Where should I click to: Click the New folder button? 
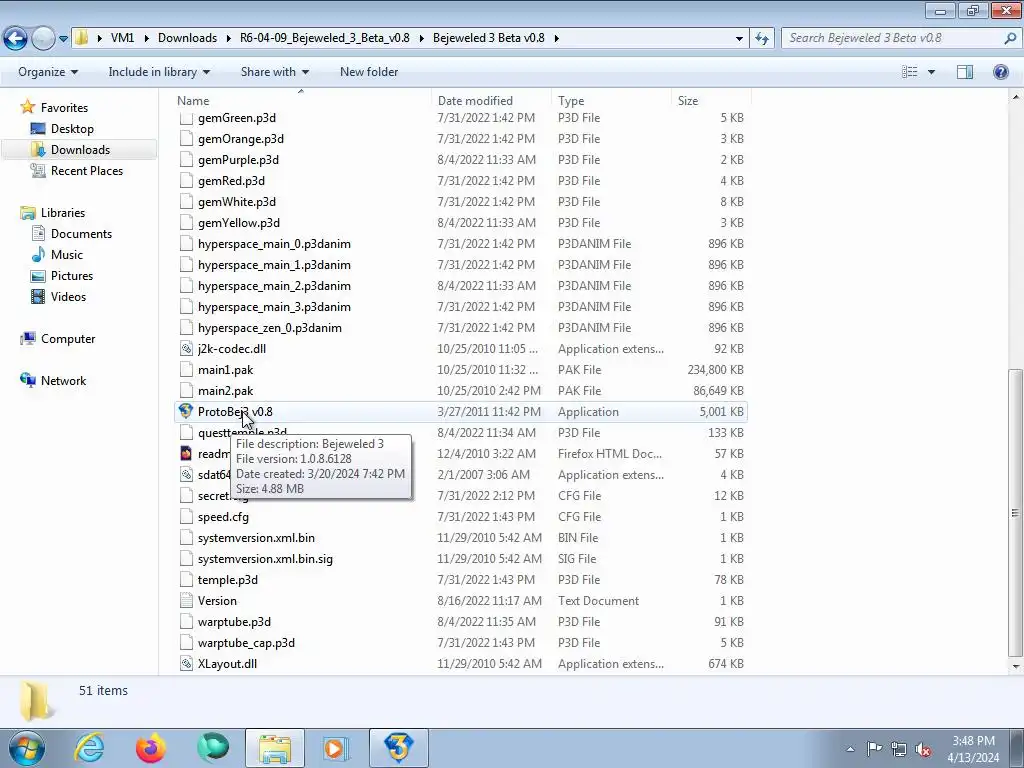(369, 72)
